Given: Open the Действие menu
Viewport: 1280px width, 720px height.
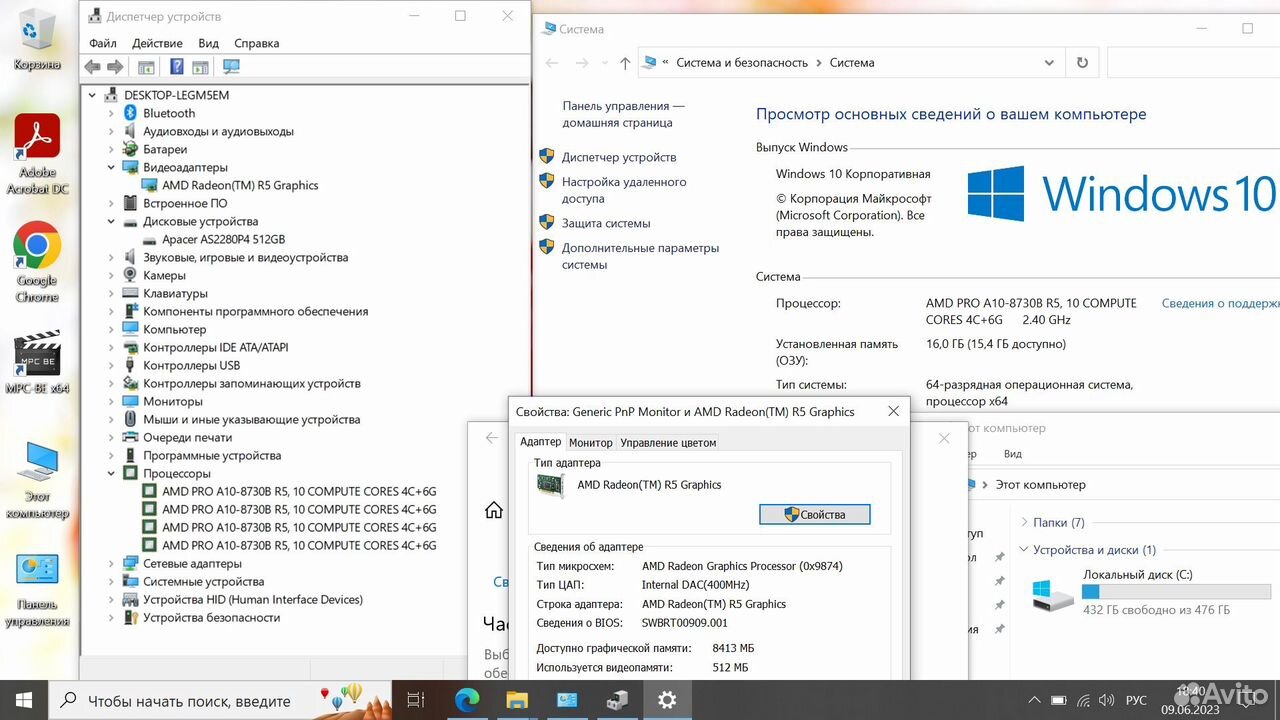Looking at the screenshot, I should 157,43.
